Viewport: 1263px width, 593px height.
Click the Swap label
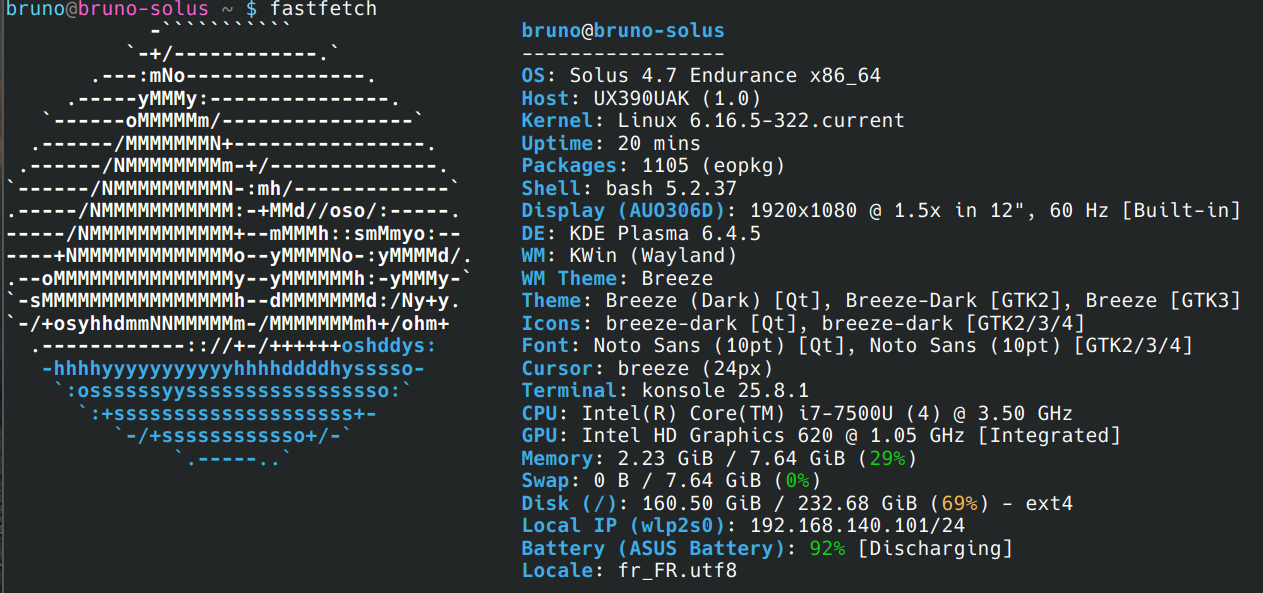click(x=545, y=481)
